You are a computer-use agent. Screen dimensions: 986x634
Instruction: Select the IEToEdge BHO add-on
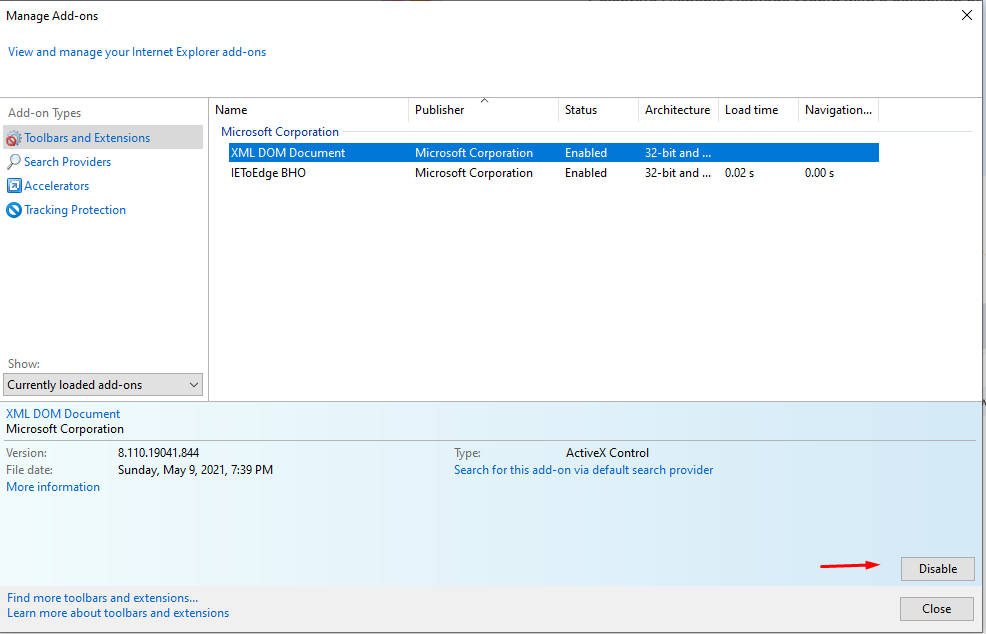click(269, 173)
